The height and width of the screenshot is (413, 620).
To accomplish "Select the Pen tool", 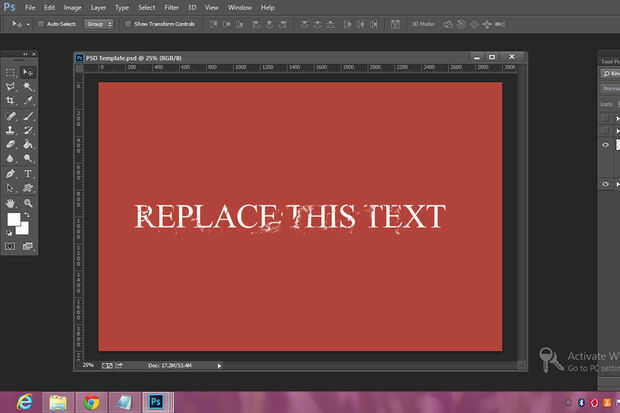I will pyautogui.click(x=11, y=173).
